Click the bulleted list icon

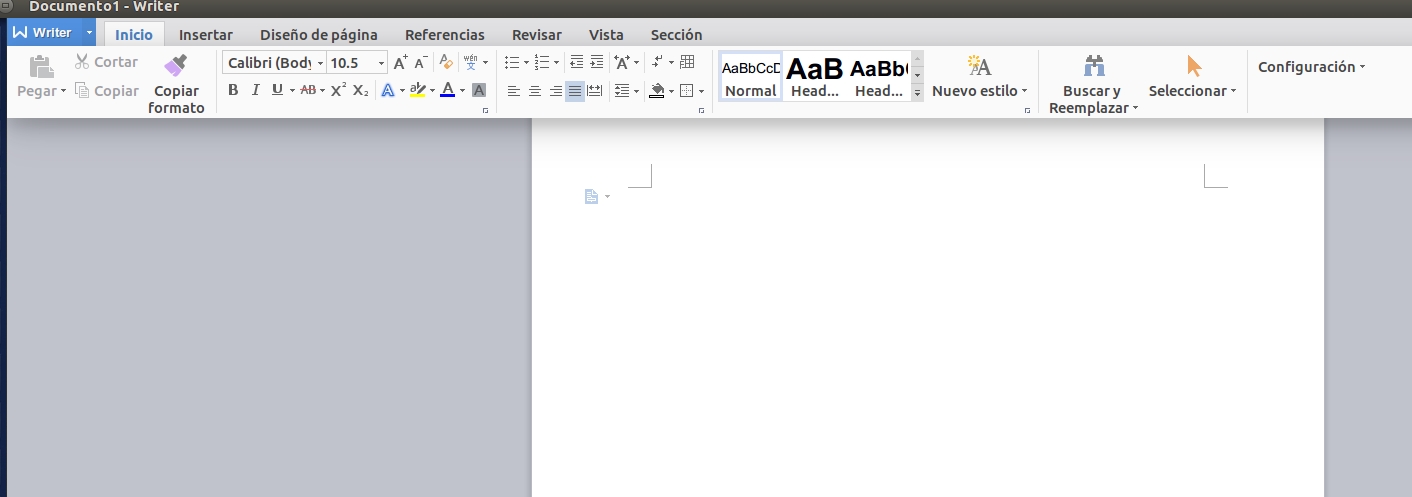pyautogui.click(x=512, y=63)
